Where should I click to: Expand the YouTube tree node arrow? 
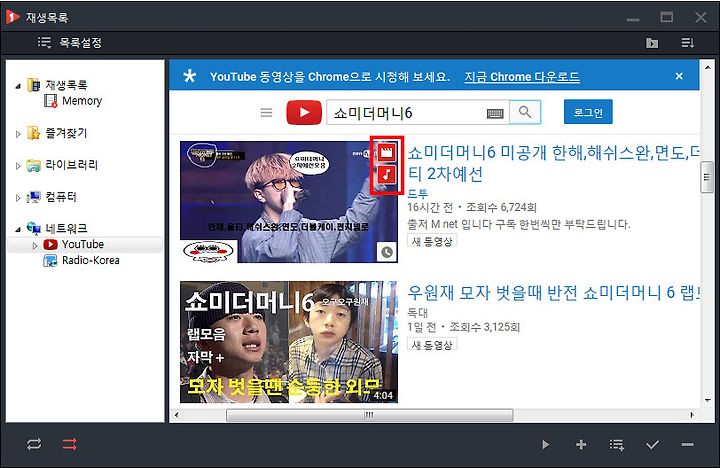pyautogui.click(x=34, y=245)
